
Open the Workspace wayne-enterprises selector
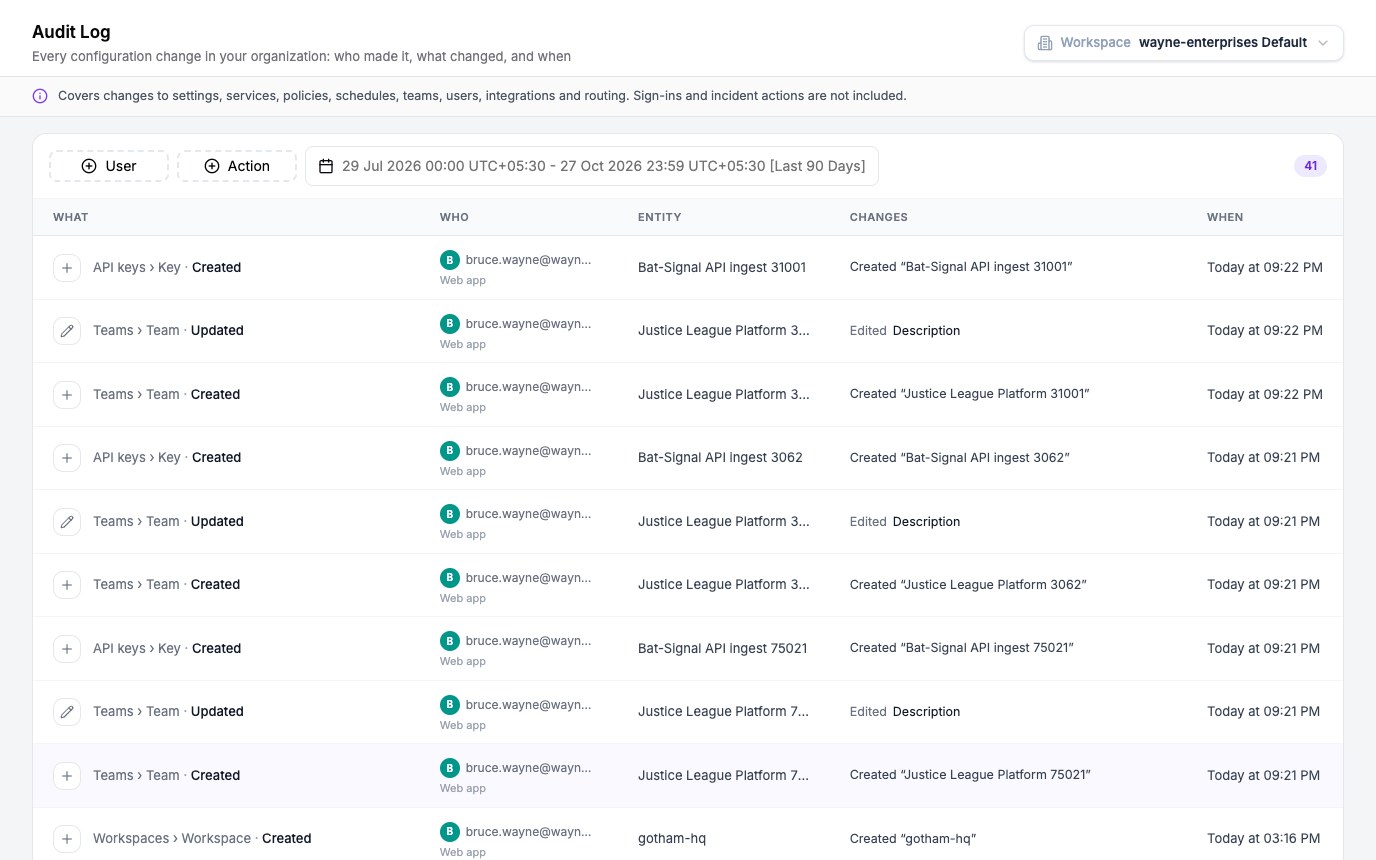1183,43
